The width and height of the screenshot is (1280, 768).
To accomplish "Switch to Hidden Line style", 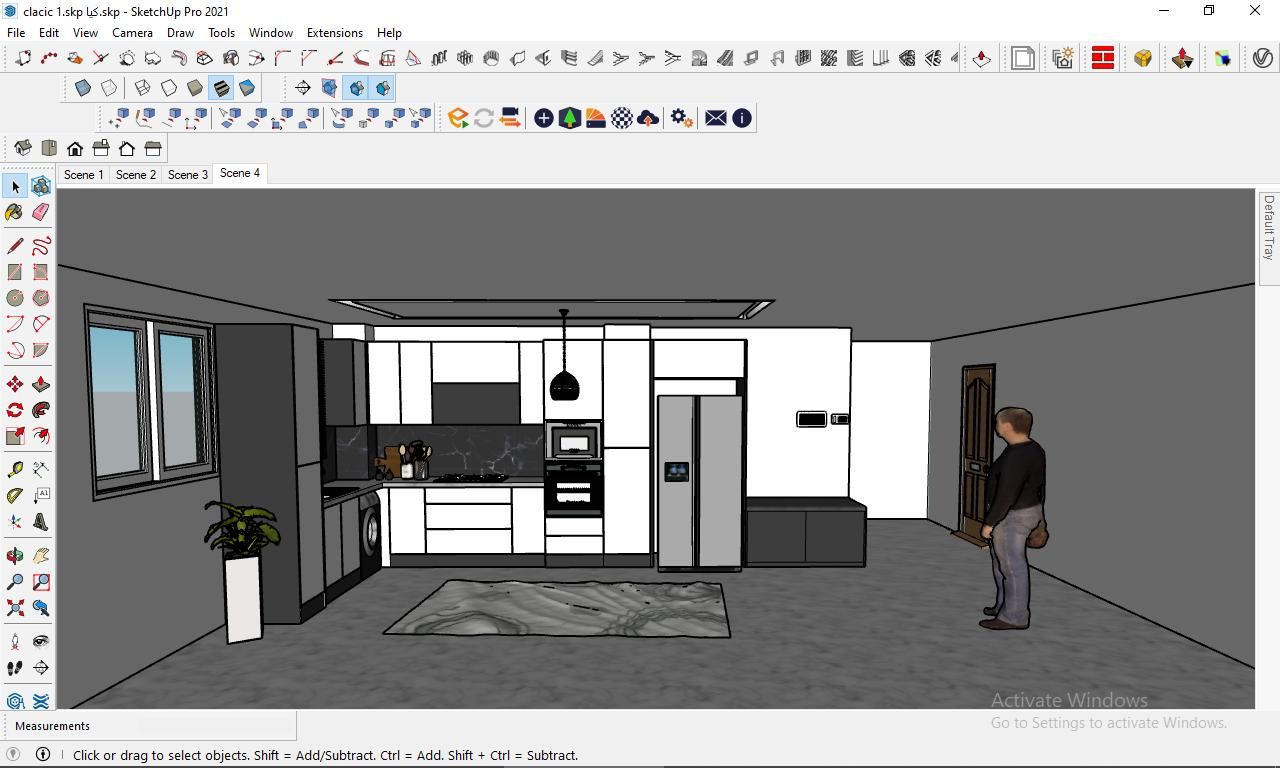I will coord(169,88).
